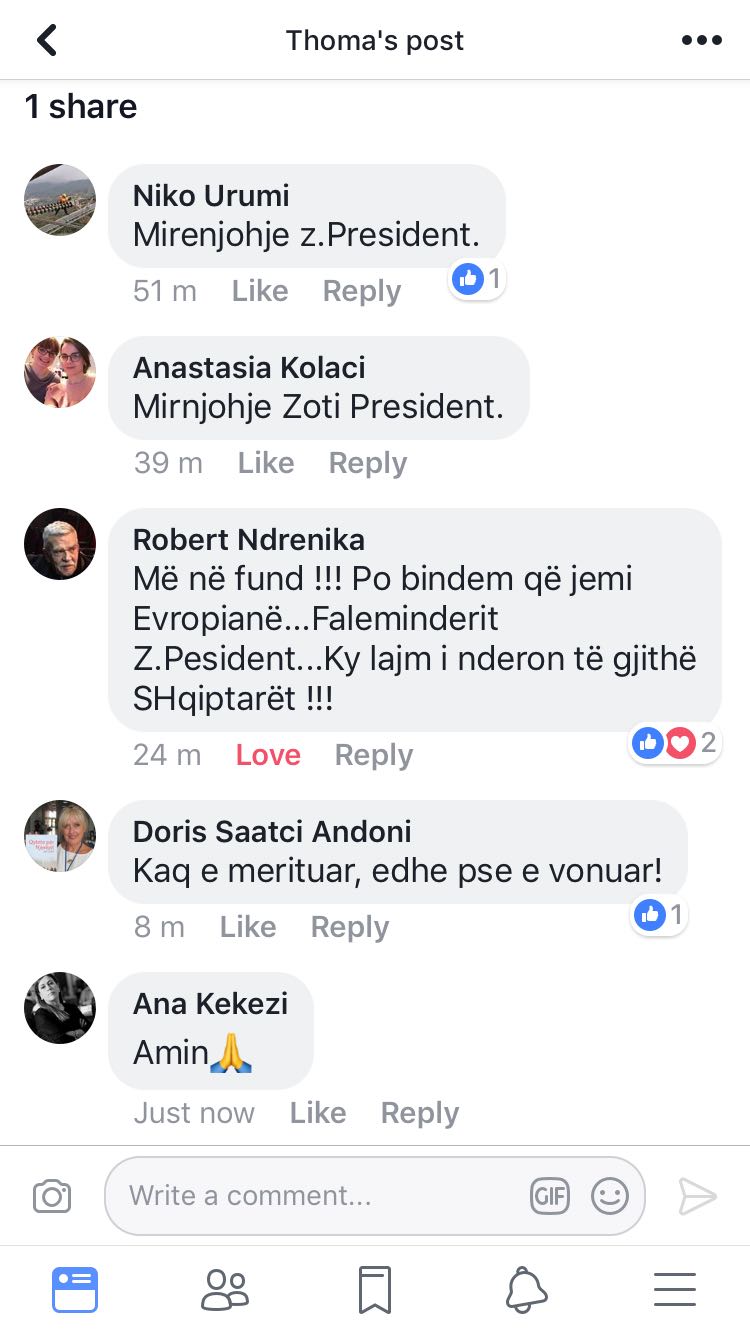Like Ana Kekezi's comment

coord(318,1113)
